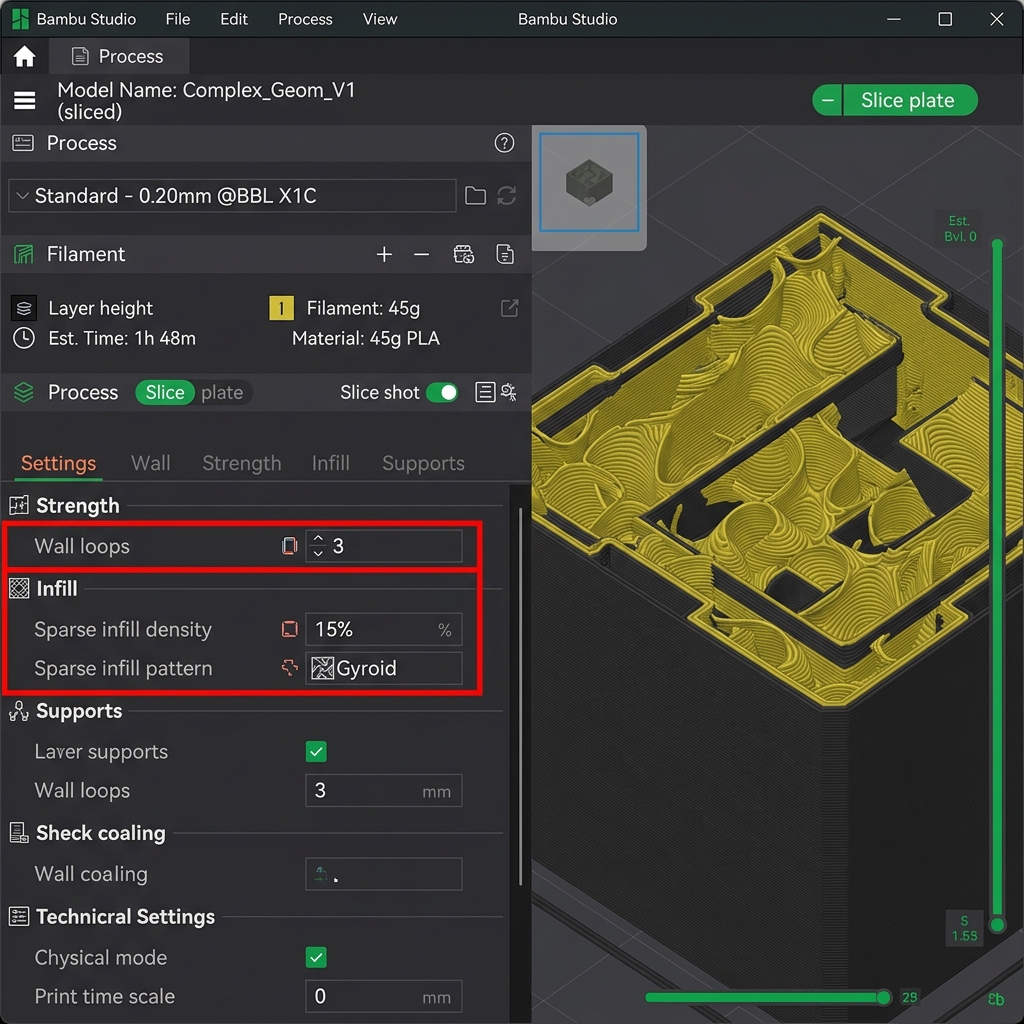
Task: Switch to the Supports settings tab
Action: [423, 463]
